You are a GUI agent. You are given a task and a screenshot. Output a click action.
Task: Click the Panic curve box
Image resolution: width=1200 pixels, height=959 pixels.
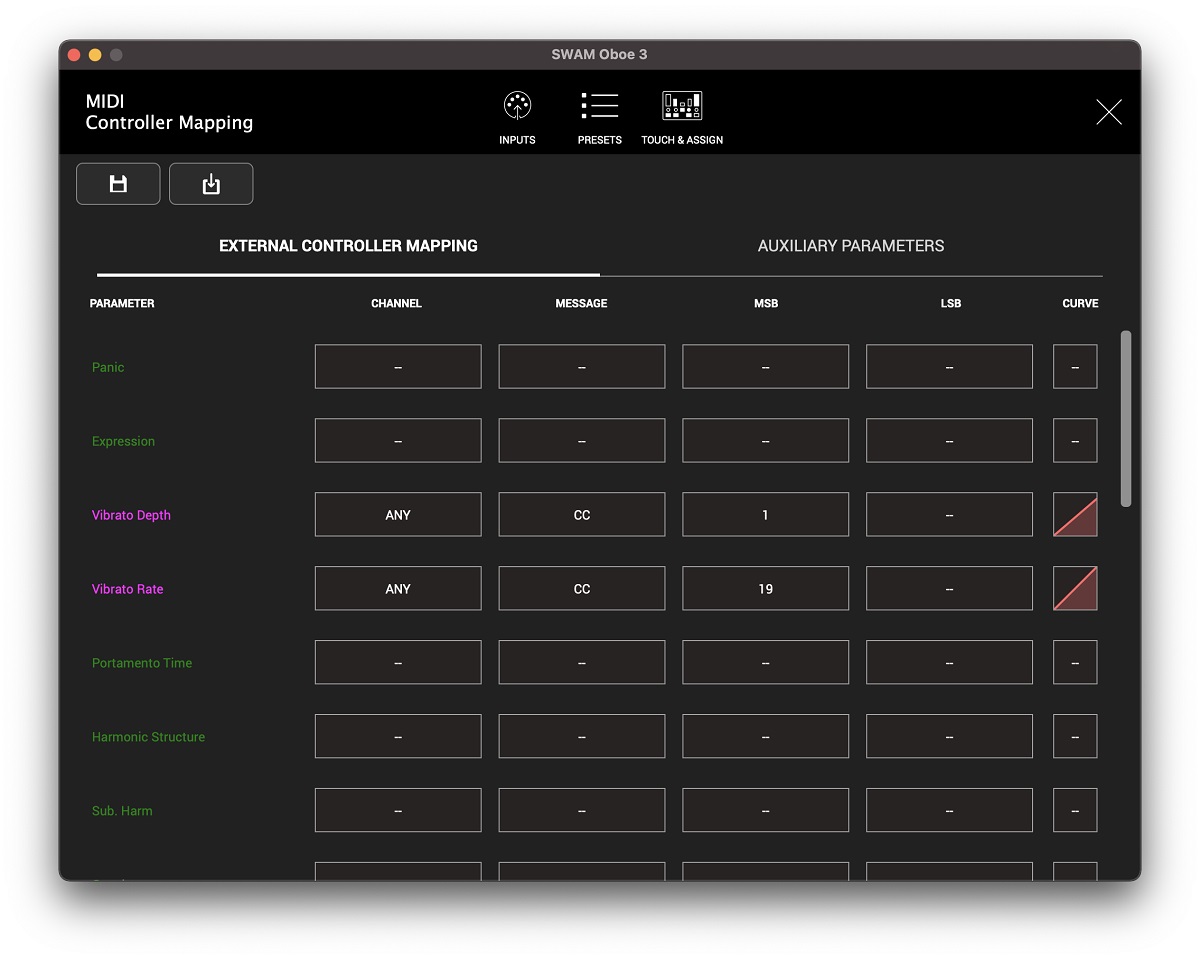(1075, 367)
